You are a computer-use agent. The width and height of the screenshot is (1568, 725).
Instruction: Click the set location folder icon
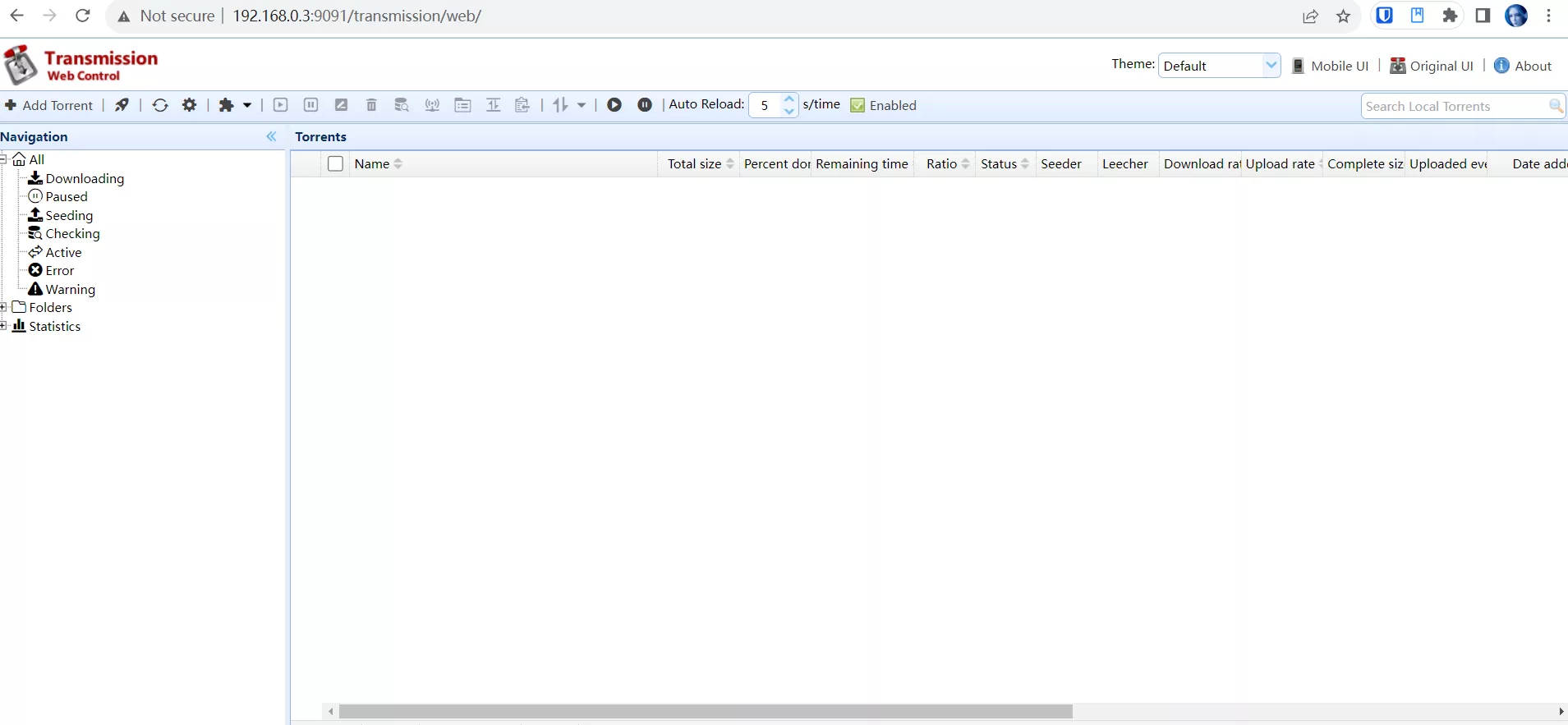[x=462, y=105]
